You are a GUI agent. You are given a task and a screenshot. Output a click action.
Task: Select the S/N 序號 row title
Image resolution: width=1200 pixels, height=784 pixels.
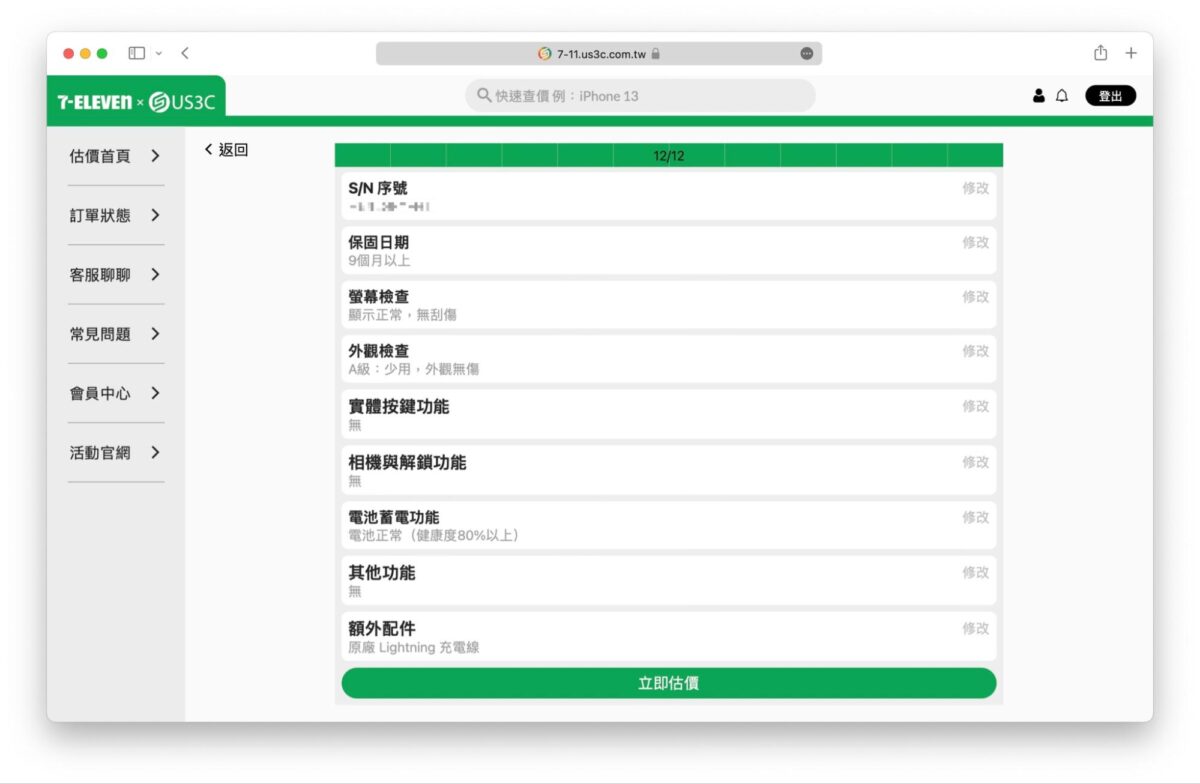[377, 188]
